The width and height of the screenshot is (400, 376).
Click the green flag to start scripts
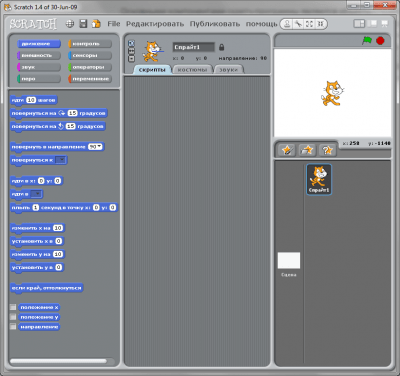coord(367,41)
